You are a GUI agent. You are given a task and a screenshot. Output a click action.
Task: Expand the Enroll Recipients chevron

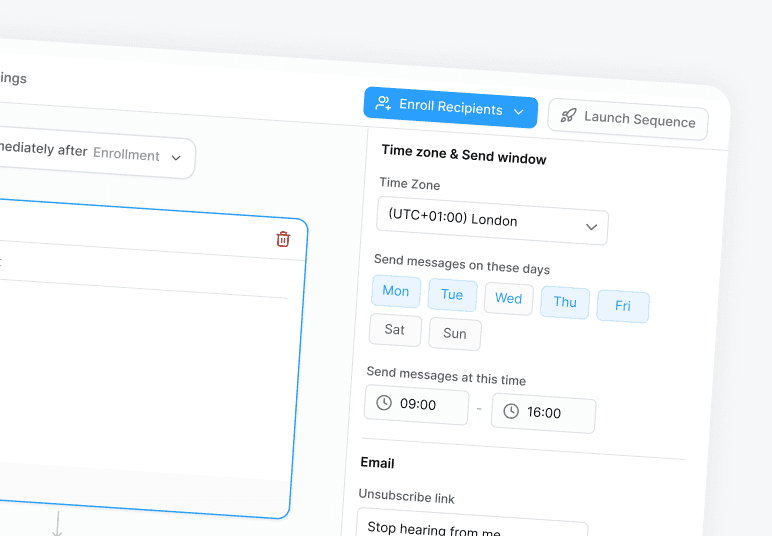pos(518,112)
